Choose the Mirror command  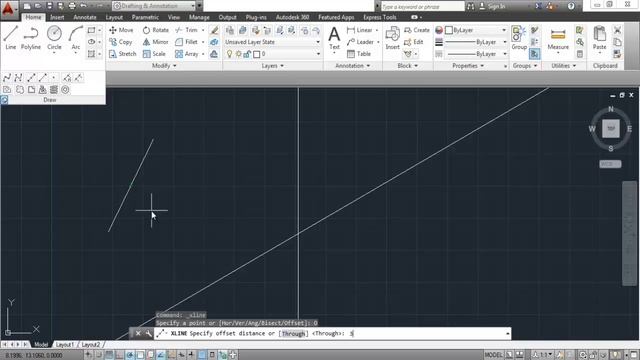tap(156, 42)
